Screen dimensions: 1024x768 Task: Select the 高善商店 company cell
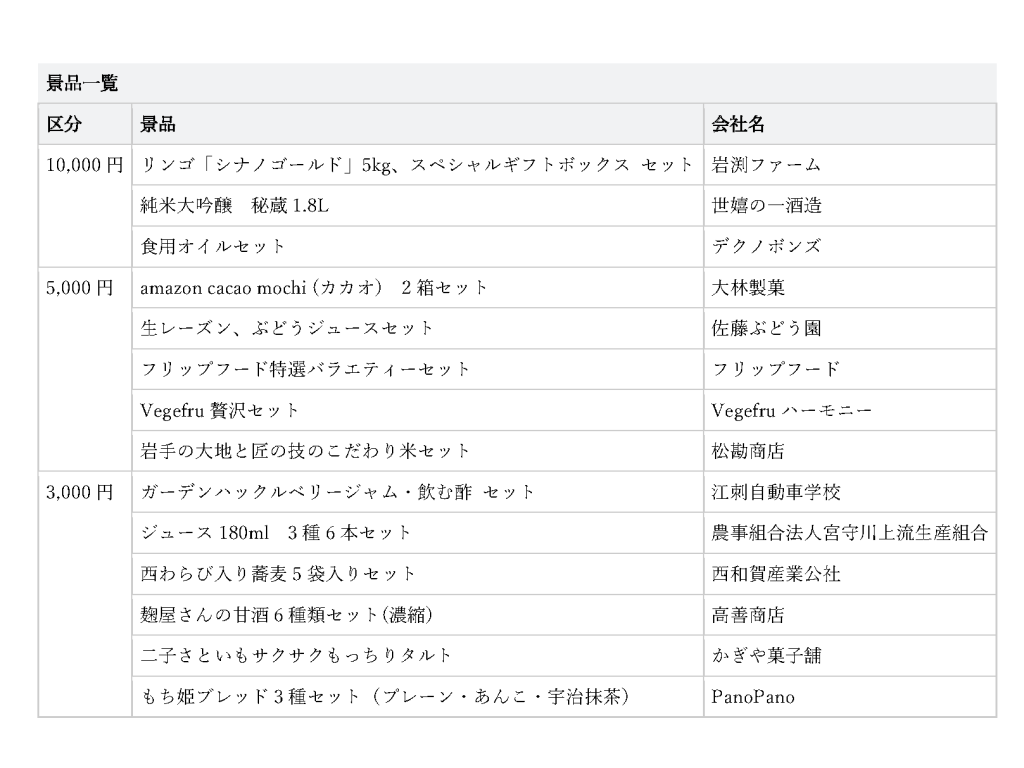[850, 615]
